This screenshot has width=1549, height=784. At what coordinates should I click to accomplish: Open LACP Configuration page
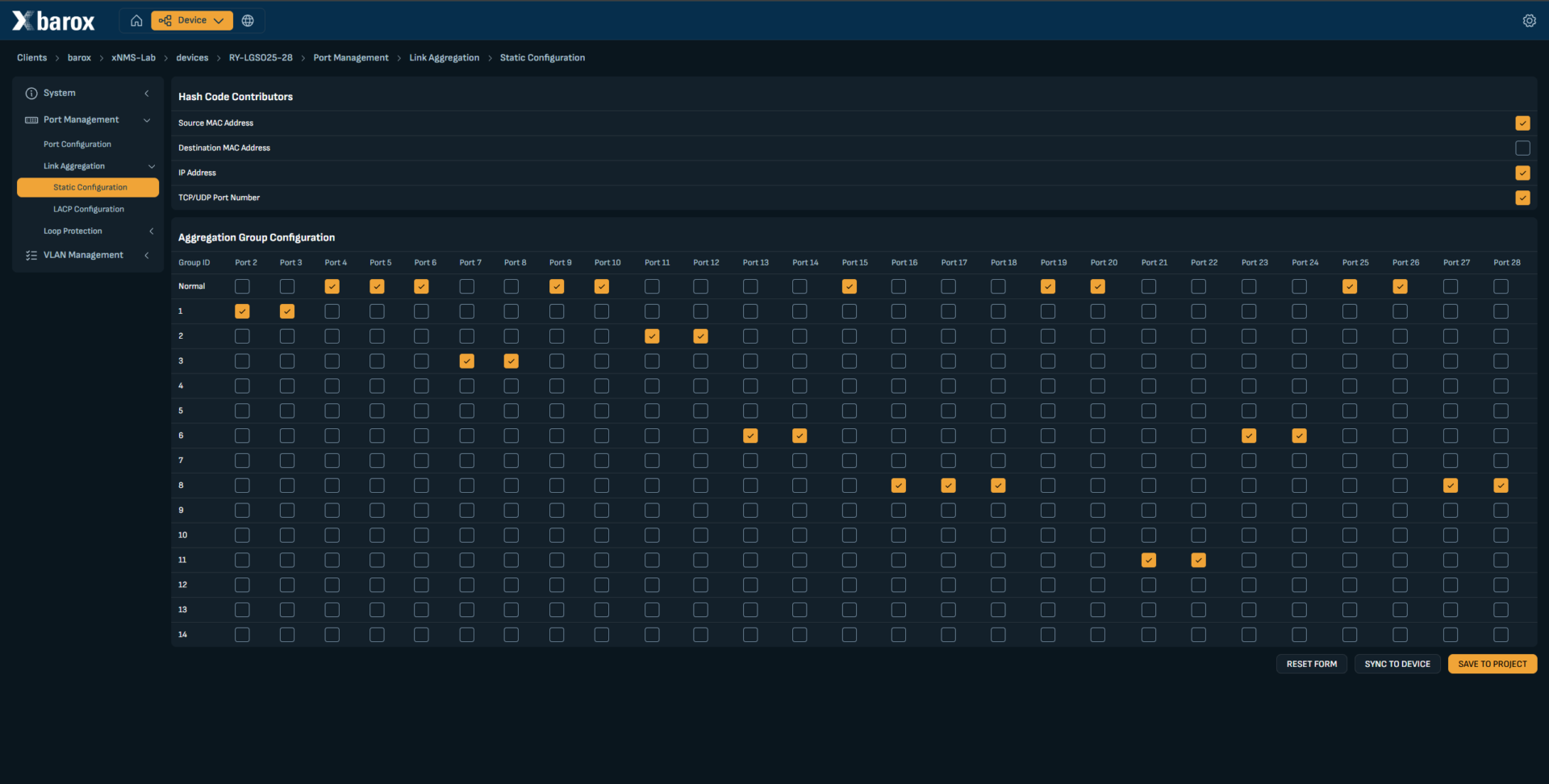[x=89, y=210]
